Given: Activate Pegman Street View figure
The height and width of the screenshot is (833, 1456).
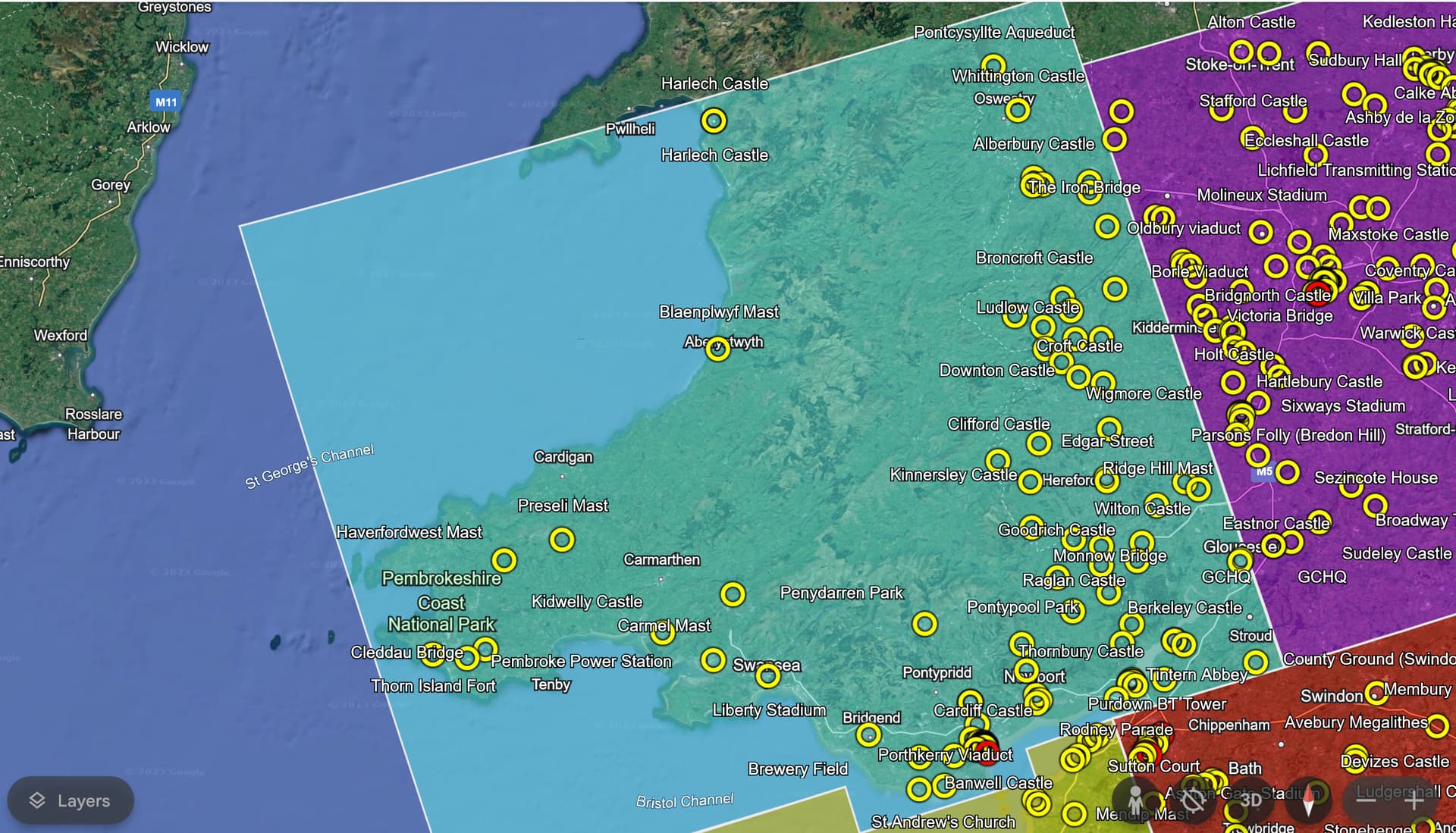Looking at the screenshot, I should [1135, 800].
